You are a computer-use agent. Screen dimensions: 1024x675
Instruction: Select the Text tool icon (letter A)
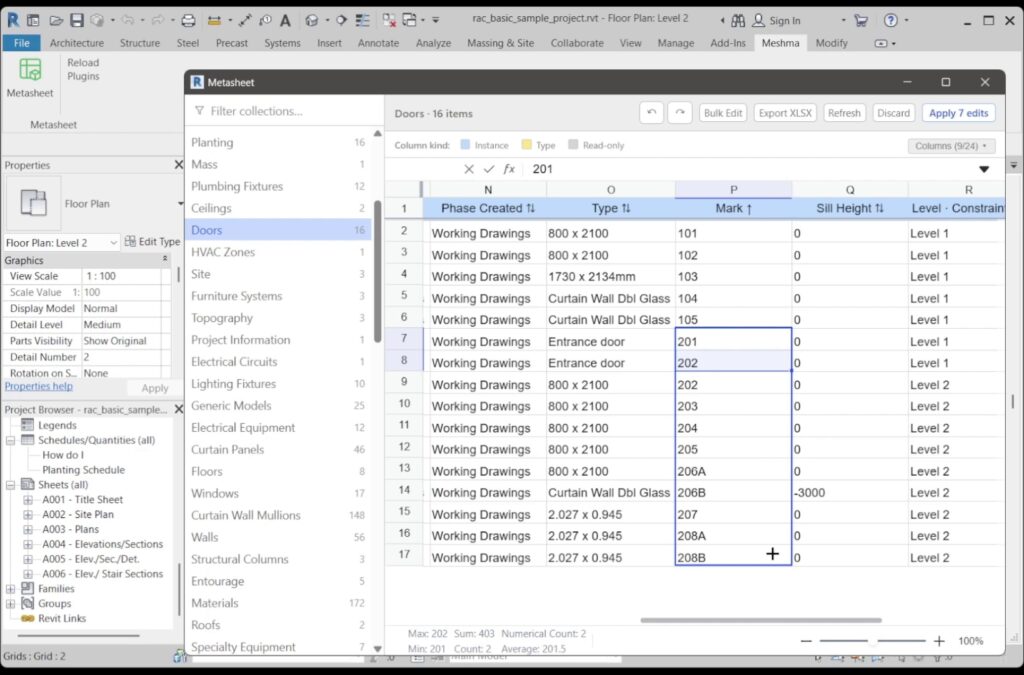coord(285,20)
